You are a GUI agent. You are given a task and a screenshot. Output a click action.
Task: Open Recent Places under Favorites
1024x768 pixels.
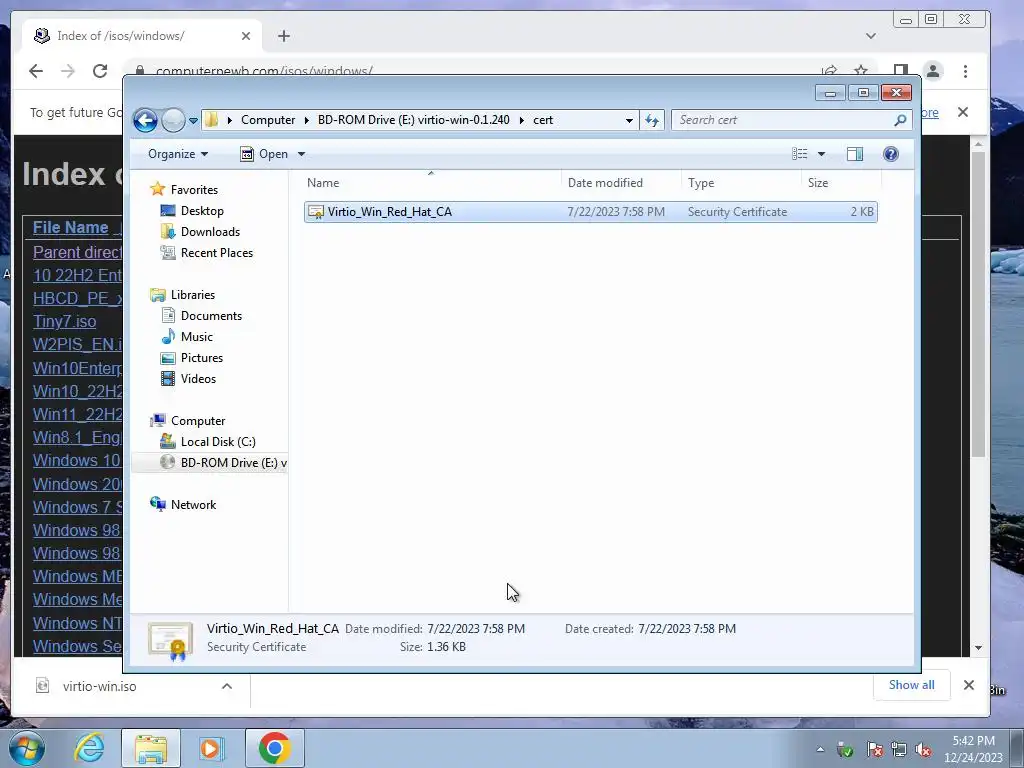click(217, 253)
